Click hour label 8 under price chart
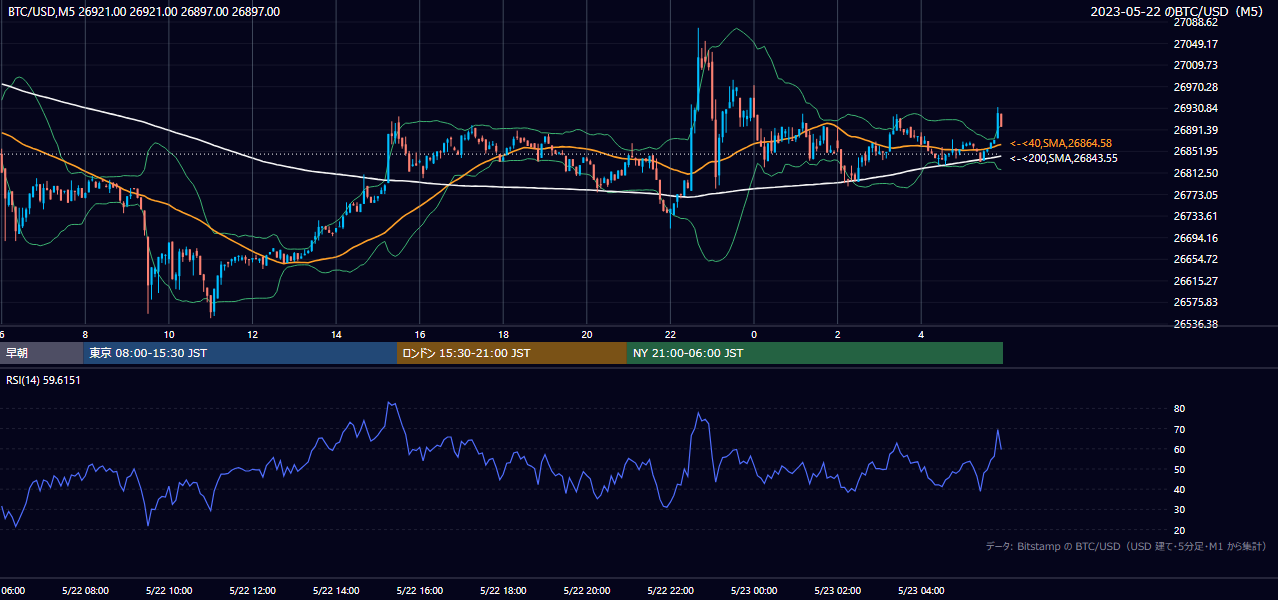This screenshot has height=600, width=1278. pos(85,334)
